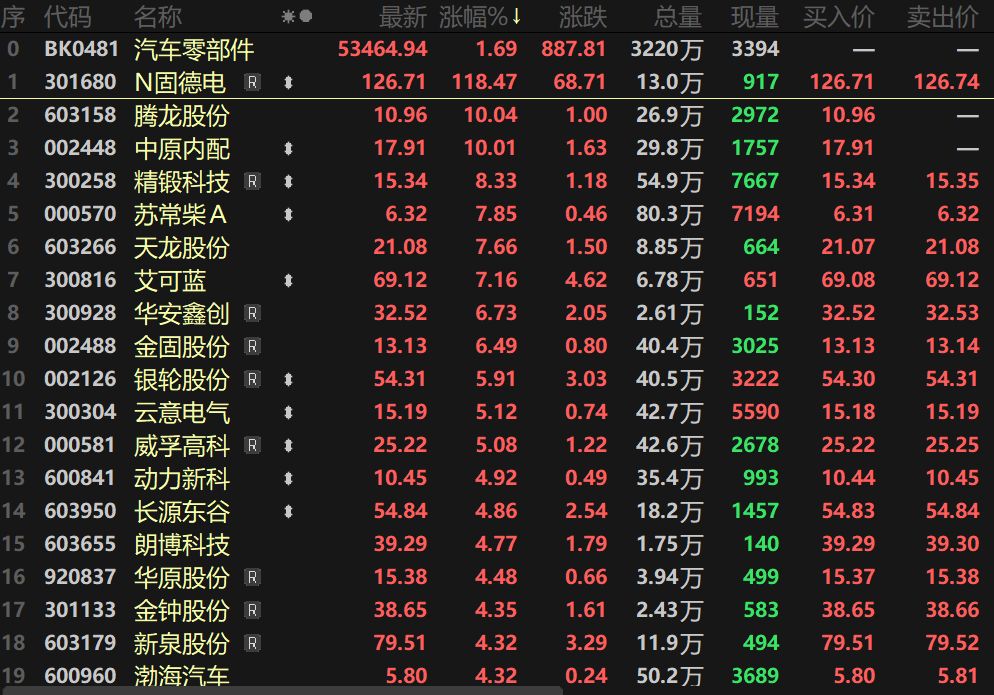This screenshot has height=695, width=994.
Task: Click the change percent value 118.47
Action: point(484,82)
